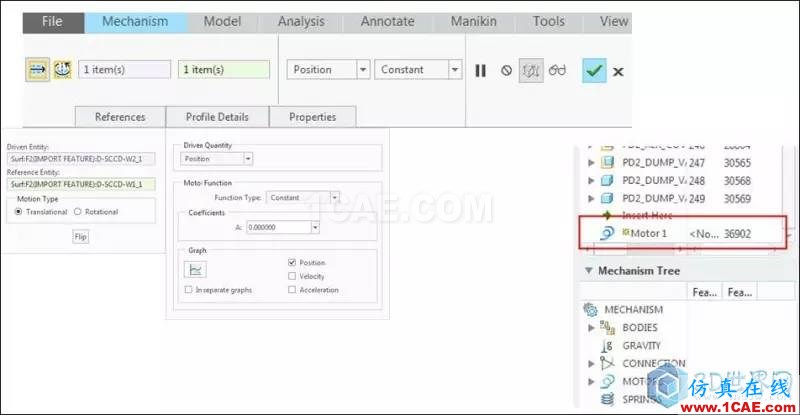The width and height of the screenshot is (800, 415).
Task: Open the Position dropdown in the ribbon
Action: click(x=363, y=69)
